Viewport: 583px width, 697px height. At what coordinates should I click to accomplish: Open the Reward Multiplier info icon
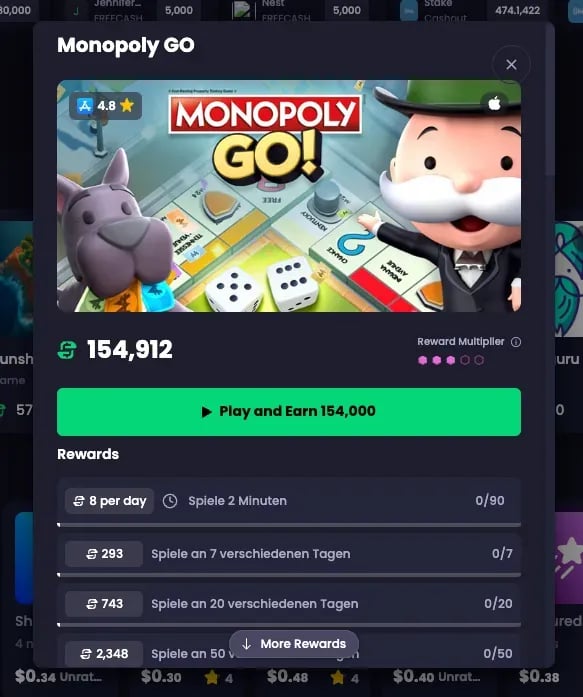pos(515,342)
